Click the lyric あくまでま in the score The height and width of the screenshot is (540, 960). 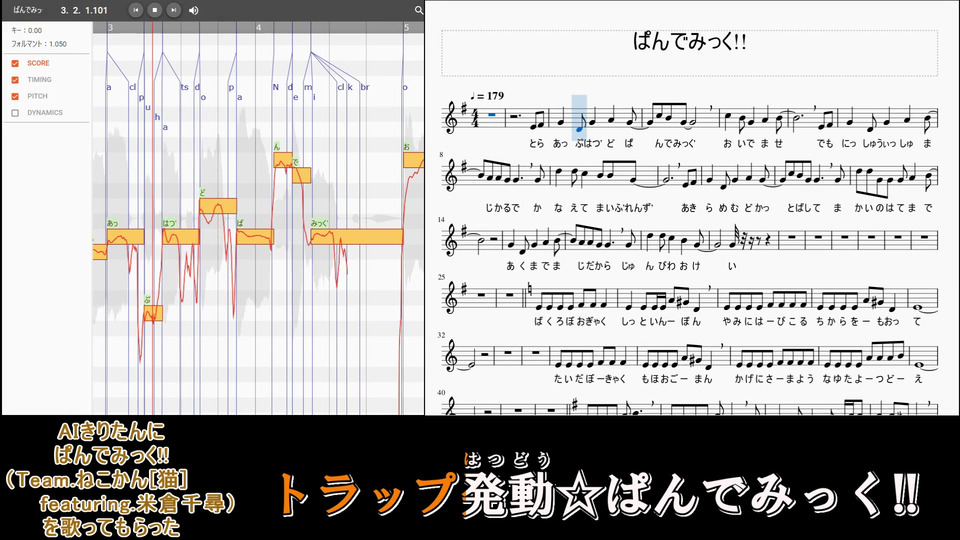533,266
